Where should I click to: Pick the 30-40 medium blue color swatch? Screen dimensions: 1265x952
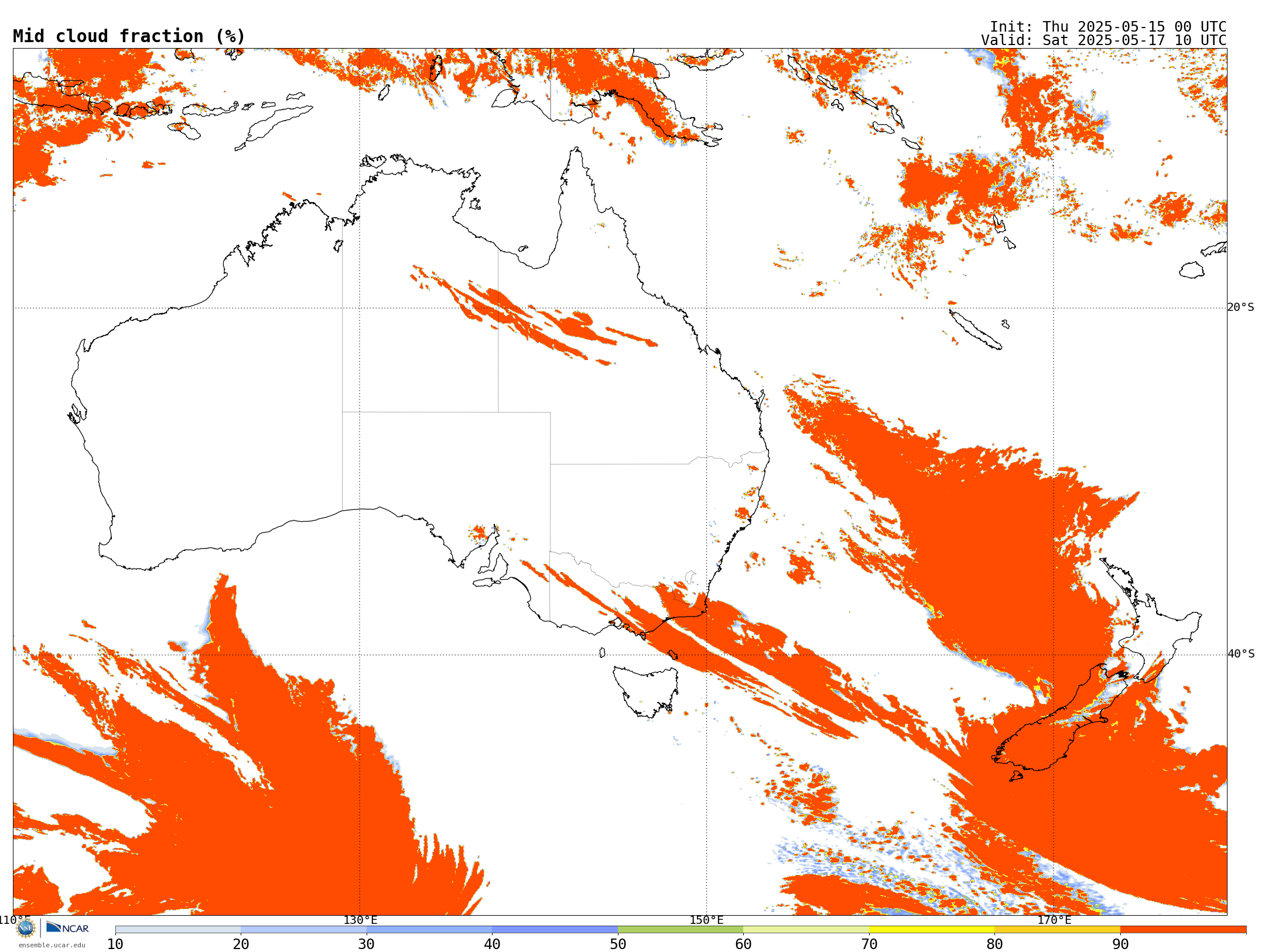pos(429,930)
